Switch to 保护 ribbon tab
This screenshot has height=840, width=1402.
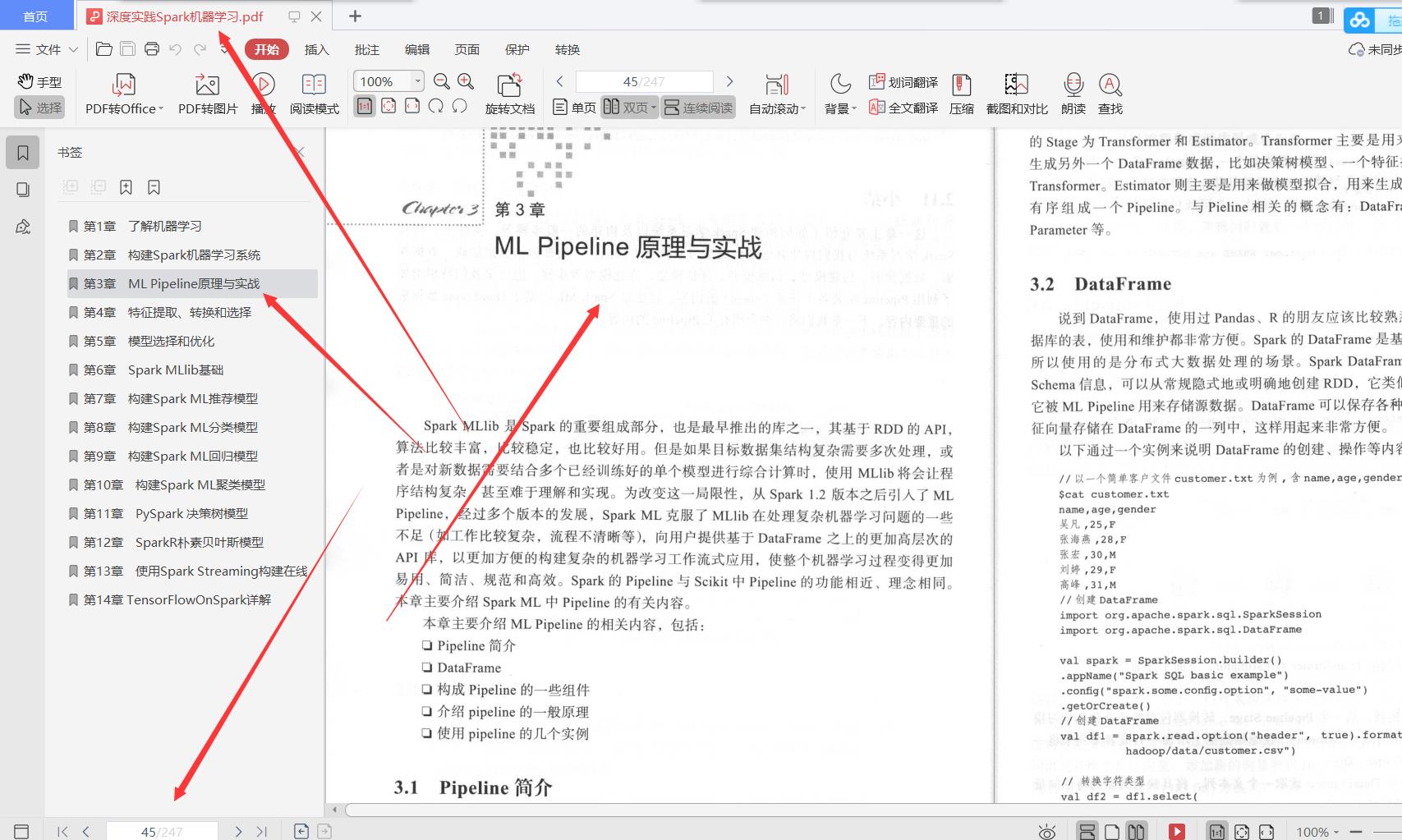tap(517, 49)
